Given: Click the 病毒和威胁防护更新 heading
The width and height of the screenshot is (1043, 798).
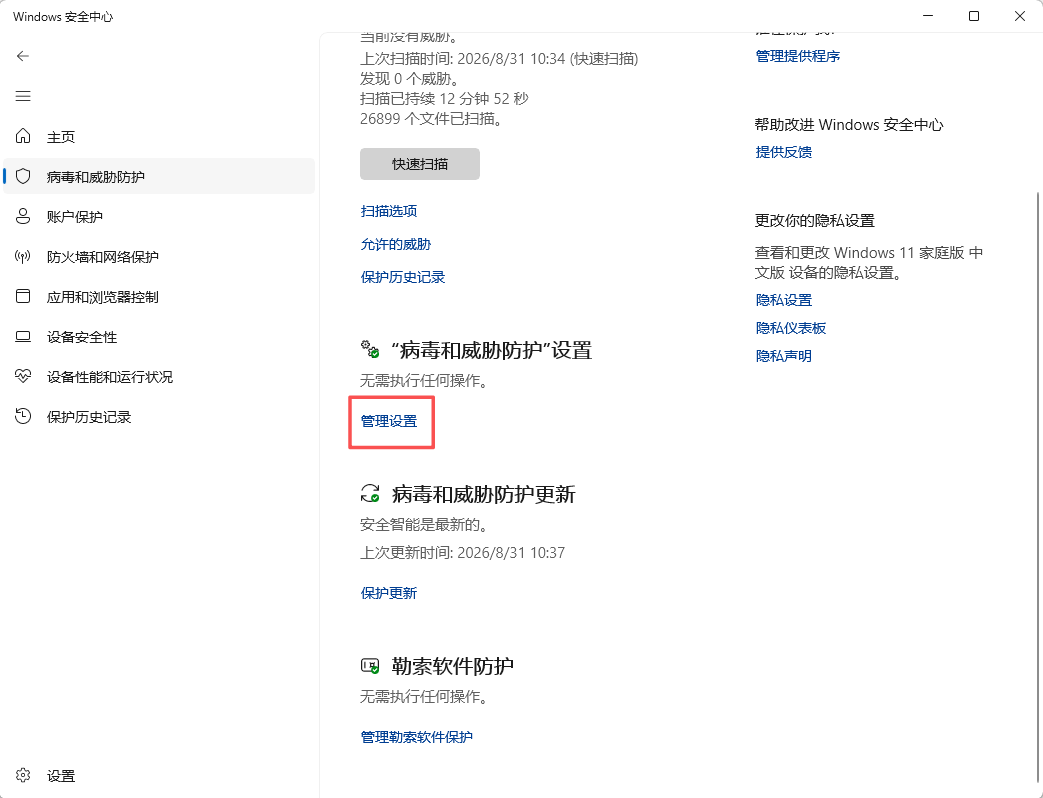Looking at the screenshot, I should tap(484, 494).
